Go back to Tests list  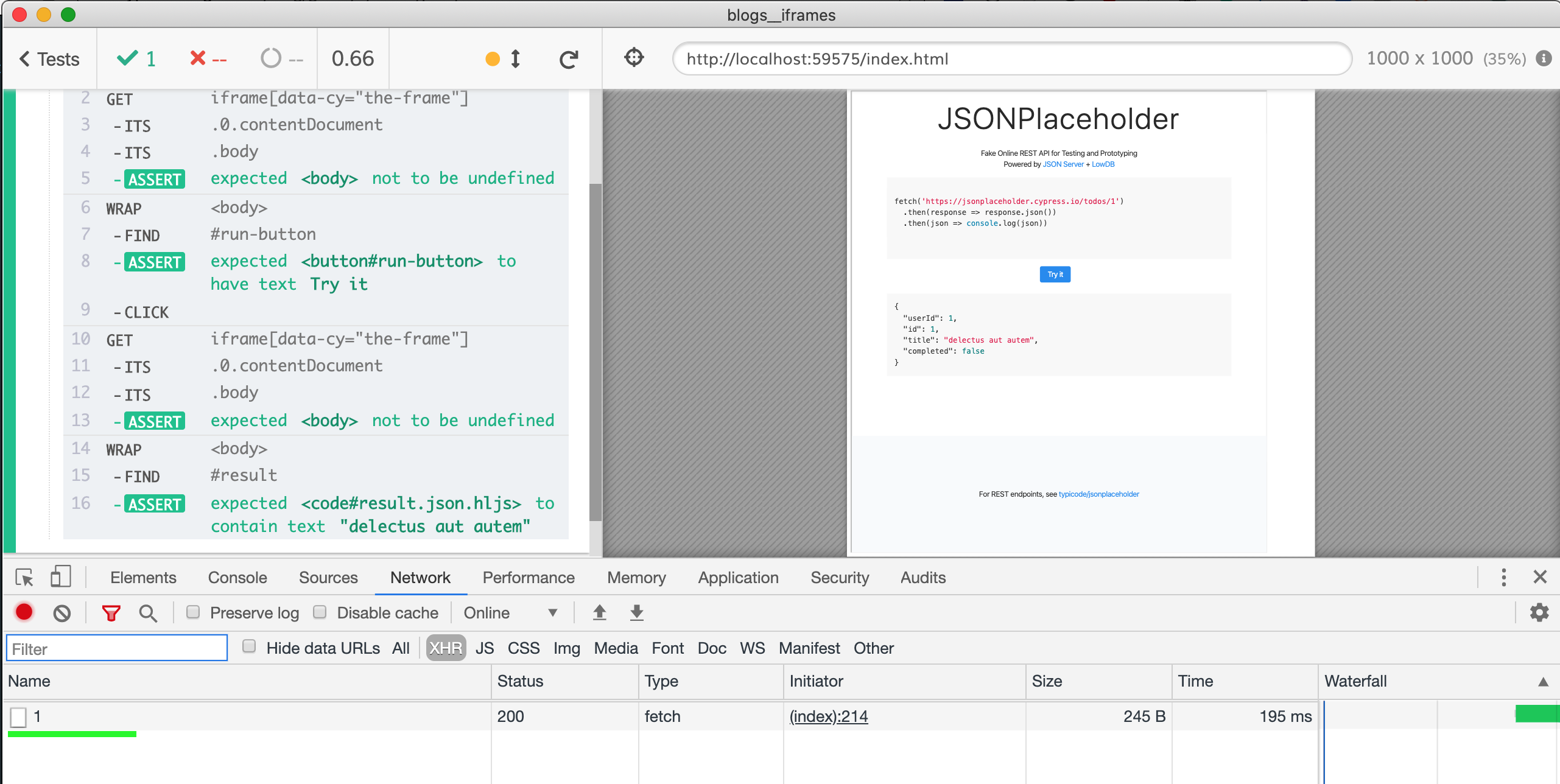point(50,59)
